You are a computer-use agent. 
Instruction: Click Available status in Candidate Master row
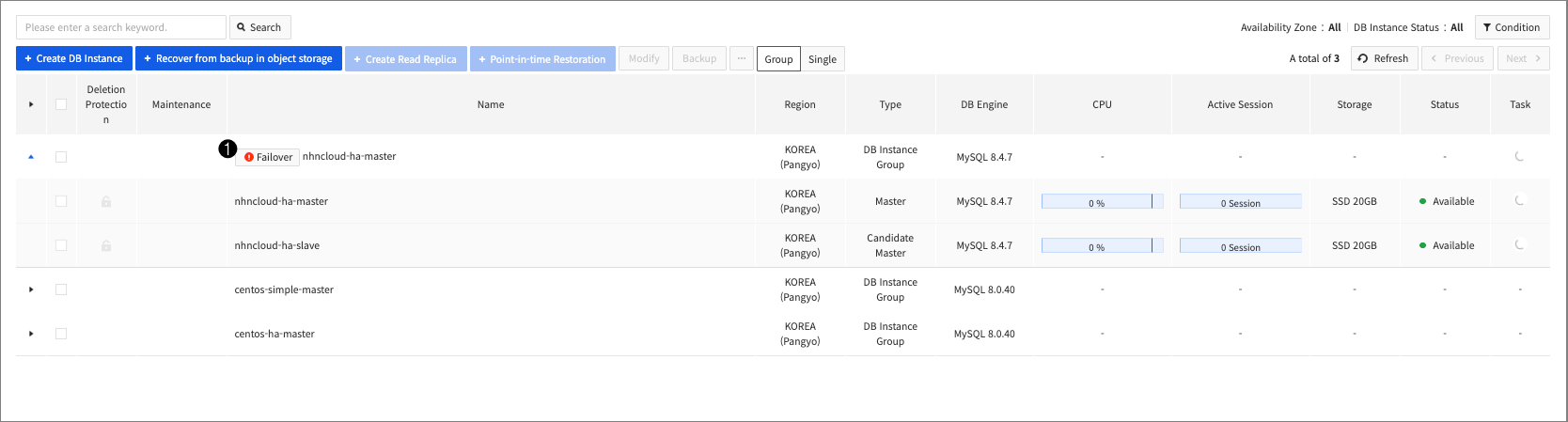(1447, 245)
